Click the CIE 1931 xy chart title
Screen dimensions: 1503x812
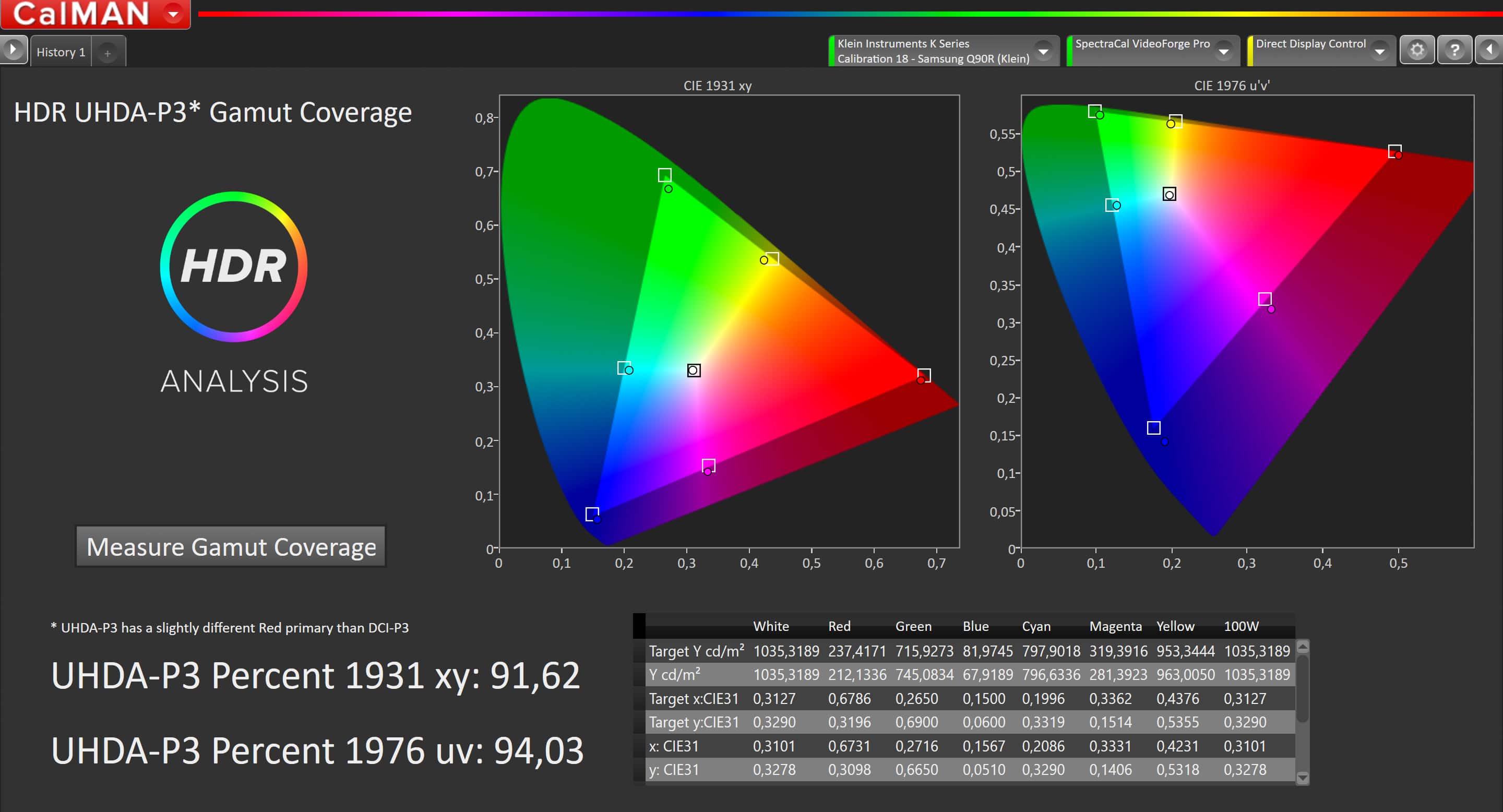click(x=717, y=86)
